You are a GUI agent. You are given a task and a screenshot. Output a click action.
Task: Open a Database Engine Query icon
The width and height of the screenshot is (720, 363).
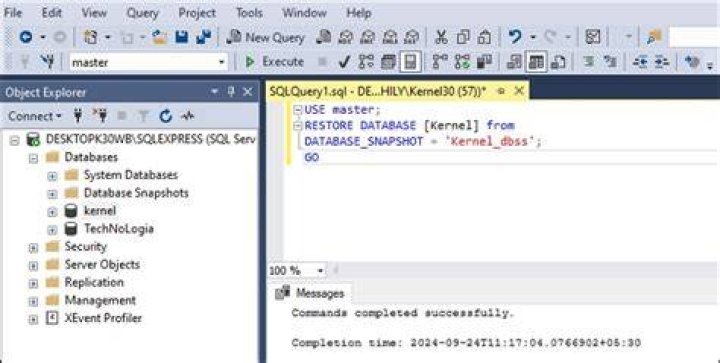pos(324,37)
